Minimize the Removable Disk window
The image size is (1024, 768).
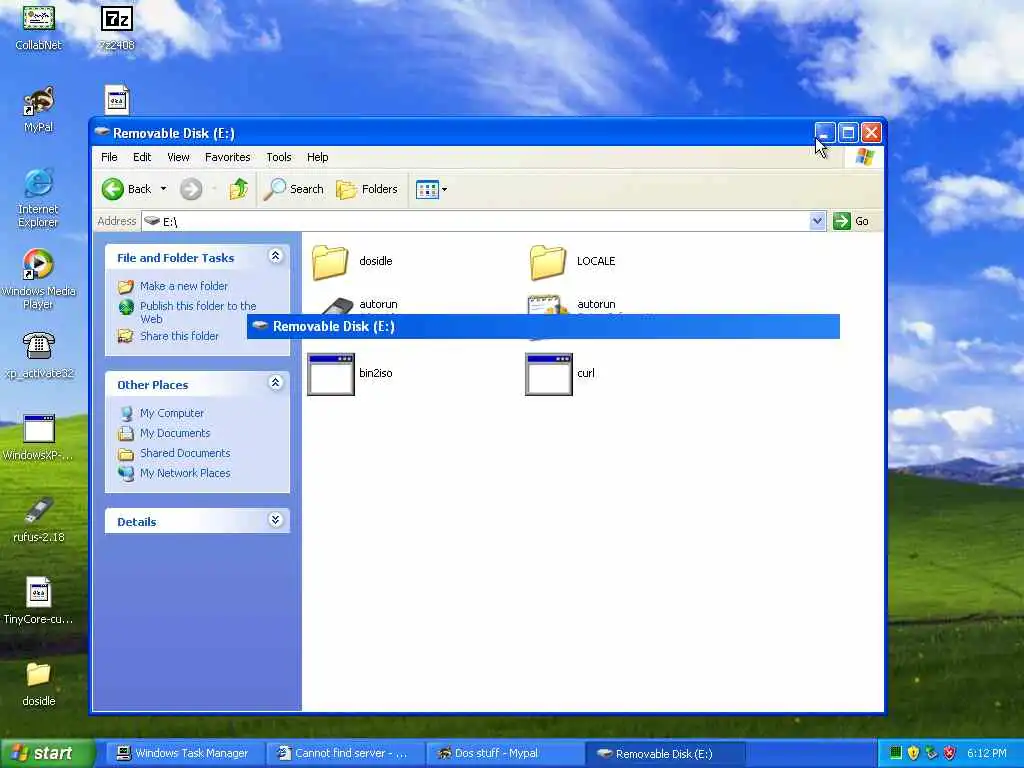tap(824, 133)
